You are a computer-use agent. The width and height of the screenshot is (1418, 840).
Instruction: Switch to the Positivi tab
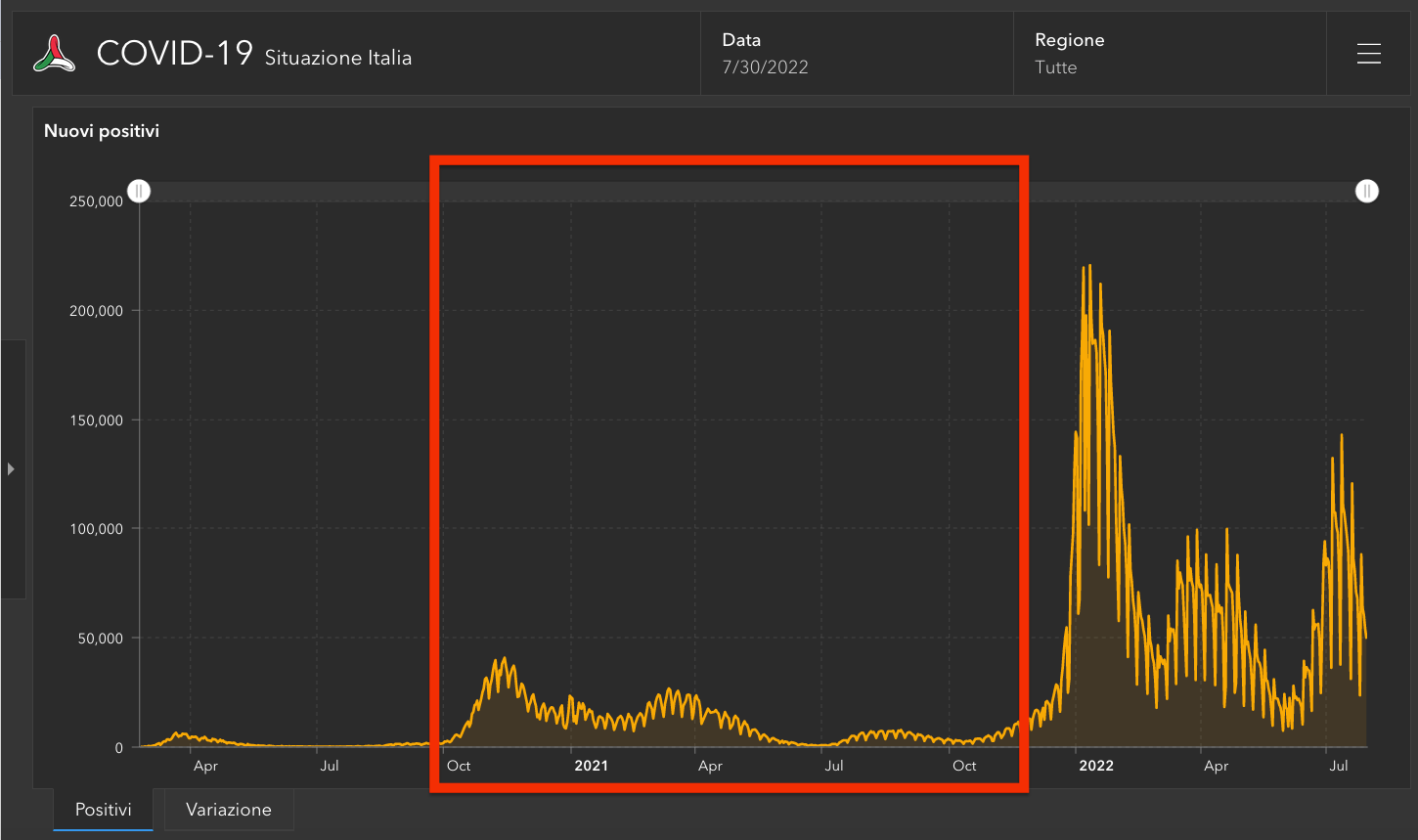[104, 810]
